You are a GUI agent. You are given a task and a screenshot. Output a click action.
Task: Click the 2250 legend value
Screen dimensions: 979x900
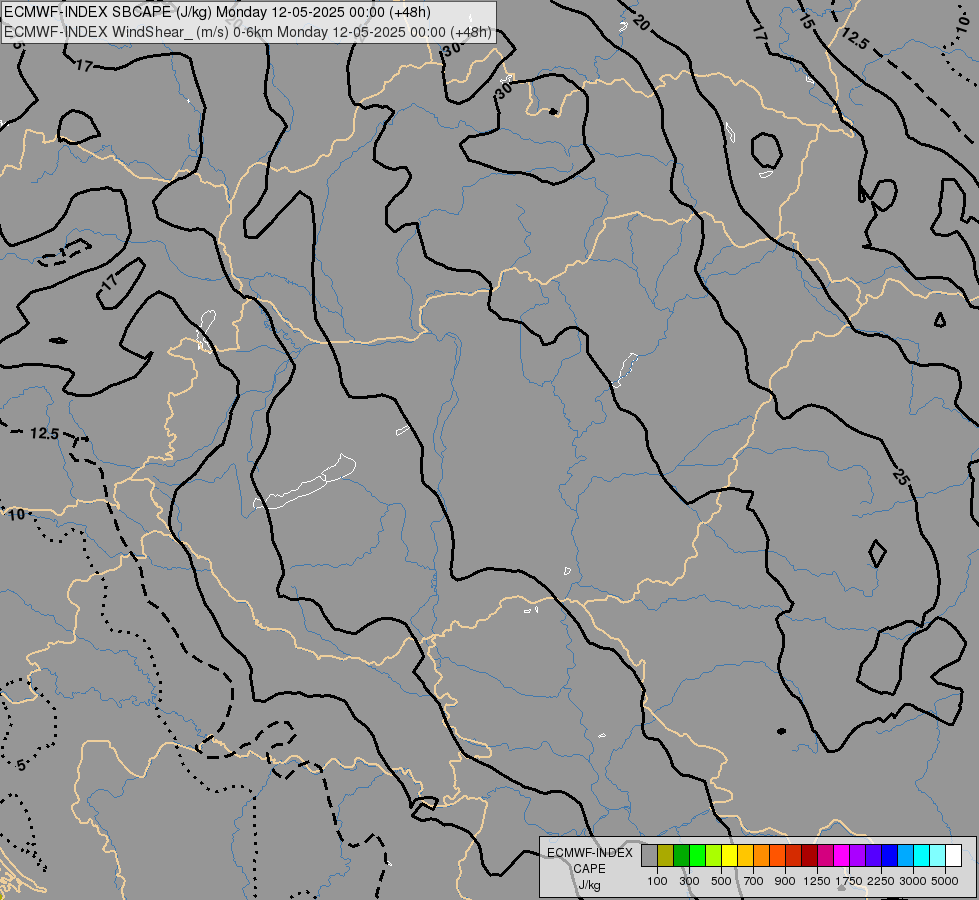(x=880, y=881)
